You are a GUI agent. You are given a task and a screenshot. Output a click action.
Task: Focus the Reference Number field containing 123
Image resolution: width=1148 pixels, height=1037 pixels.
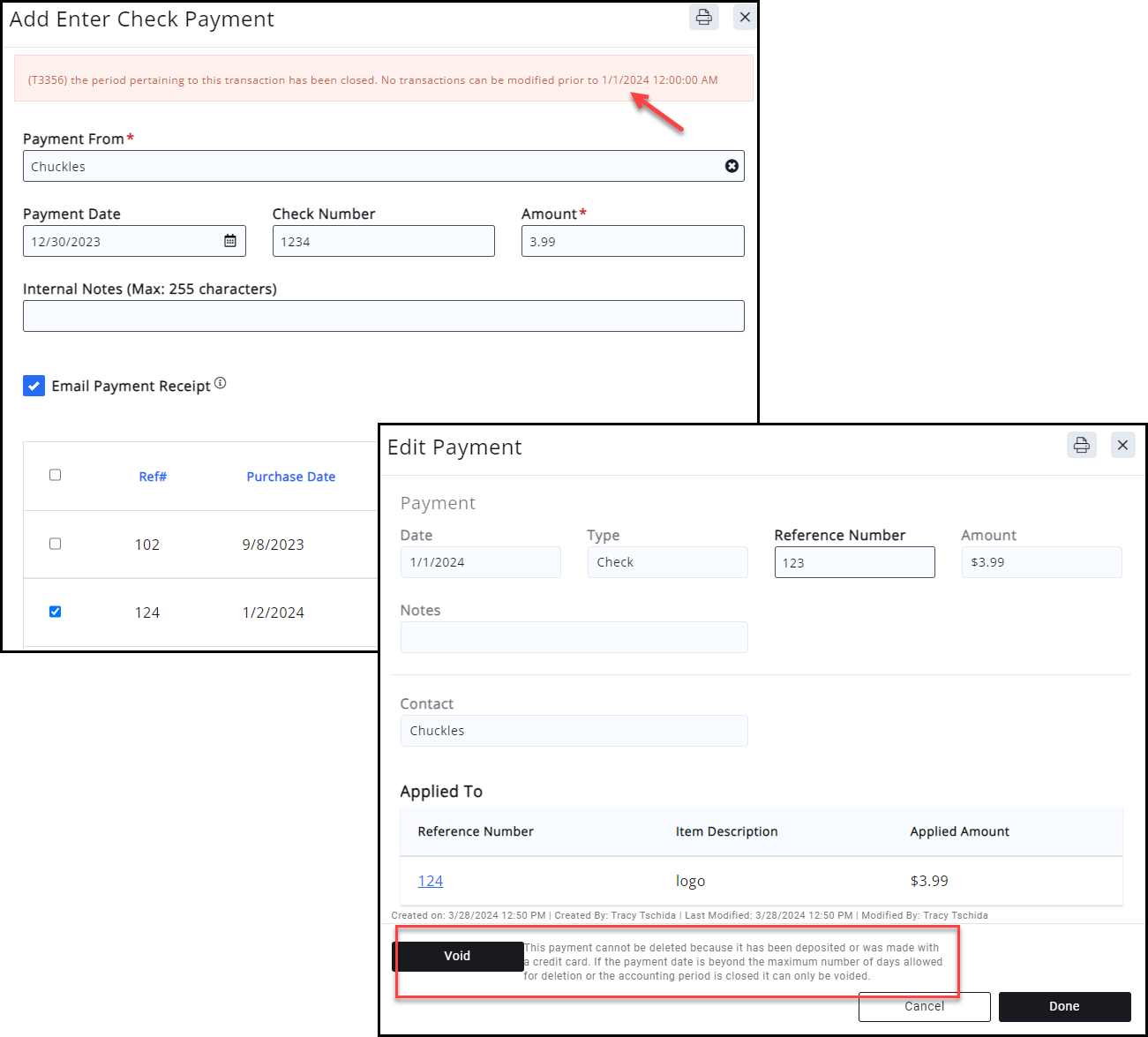pyautogui.click(x=854, y=562)
